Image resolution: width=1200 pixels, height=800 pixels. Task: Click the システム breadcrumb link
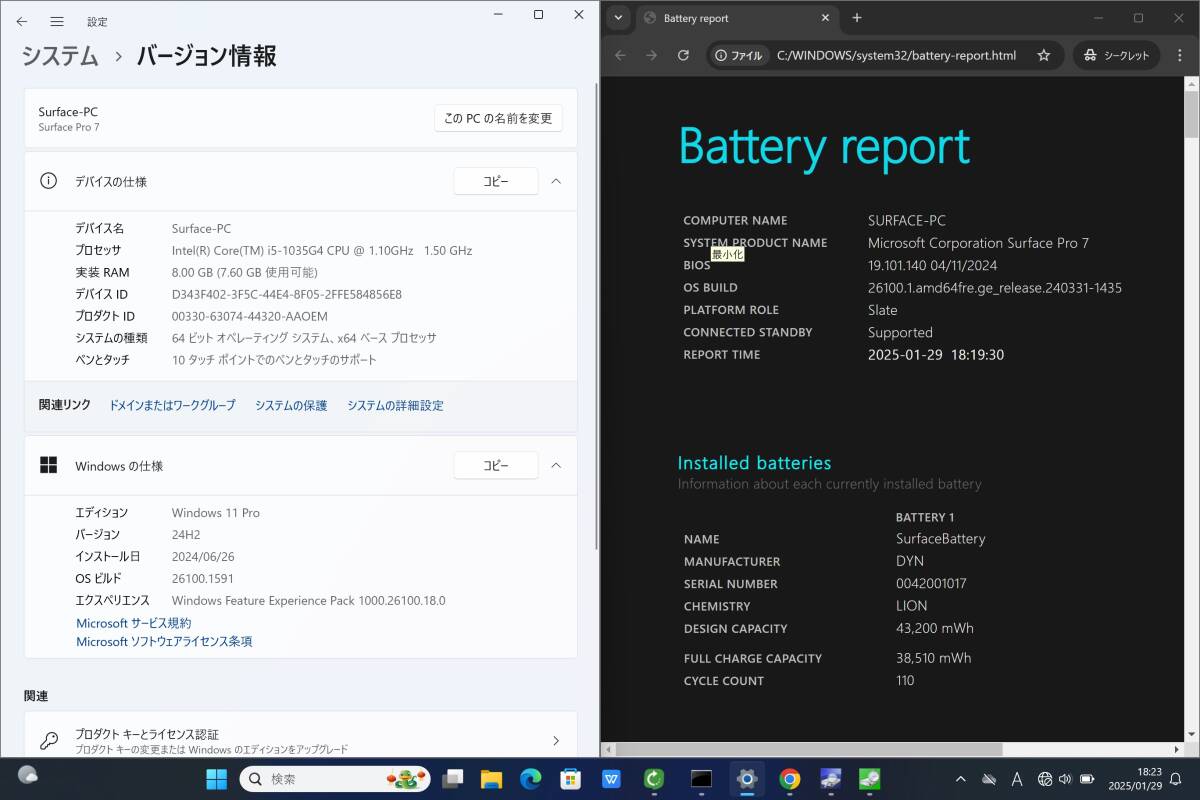tap(61, 56)
